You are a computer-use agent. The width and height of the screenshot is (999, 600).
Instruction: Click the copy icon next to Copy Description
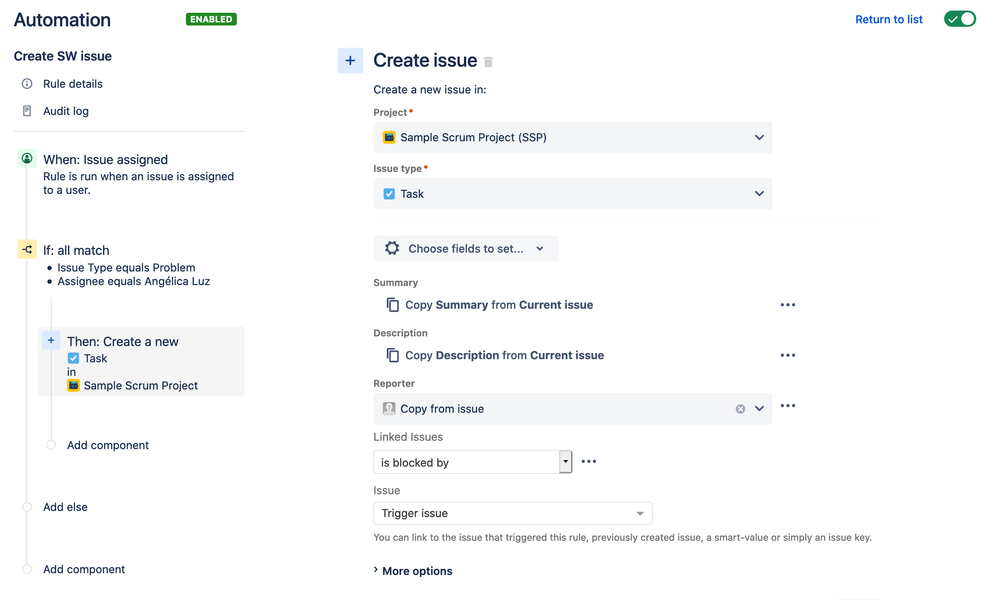392,355
